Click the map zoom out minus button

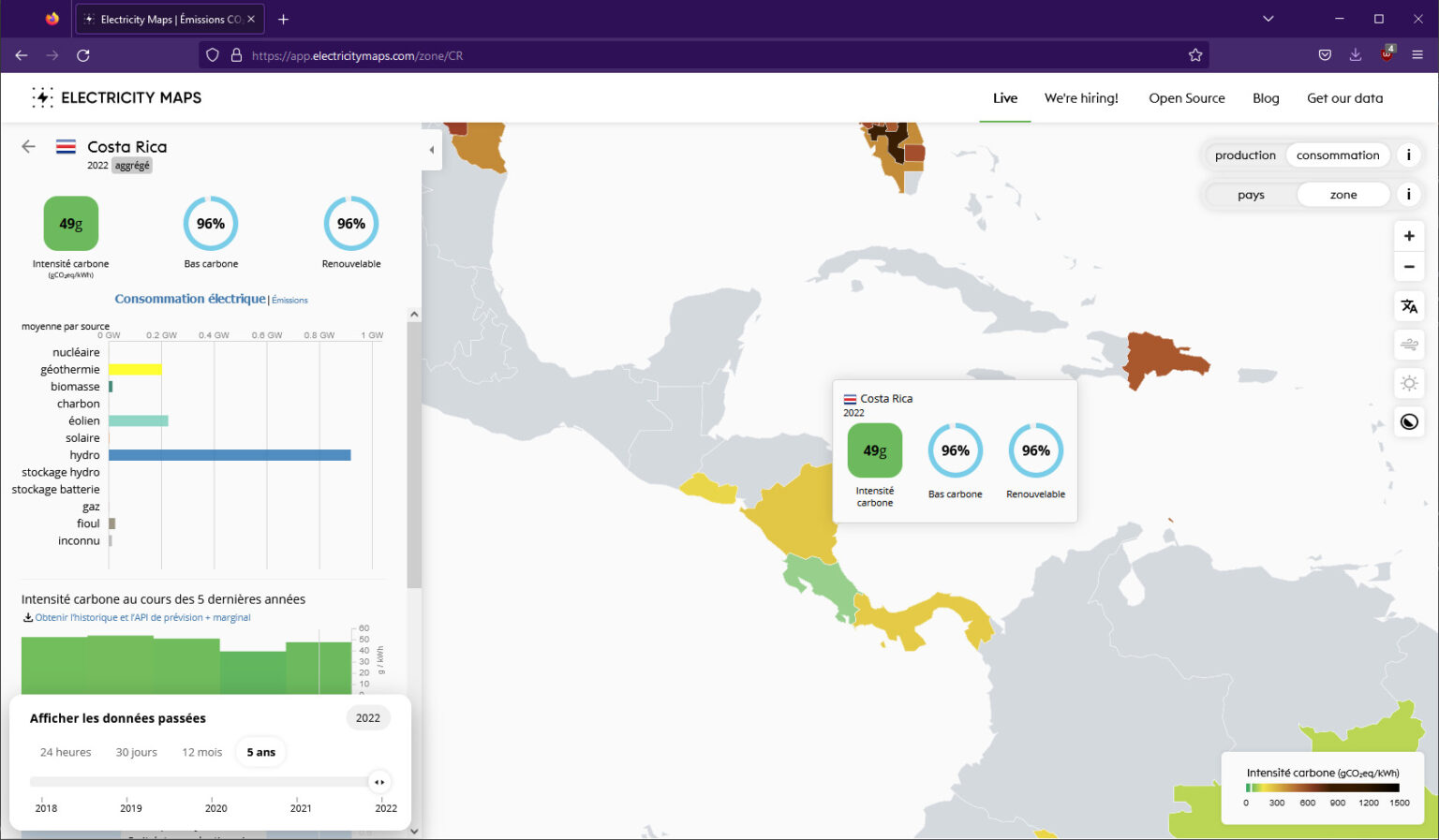(x=1409, y=267)
